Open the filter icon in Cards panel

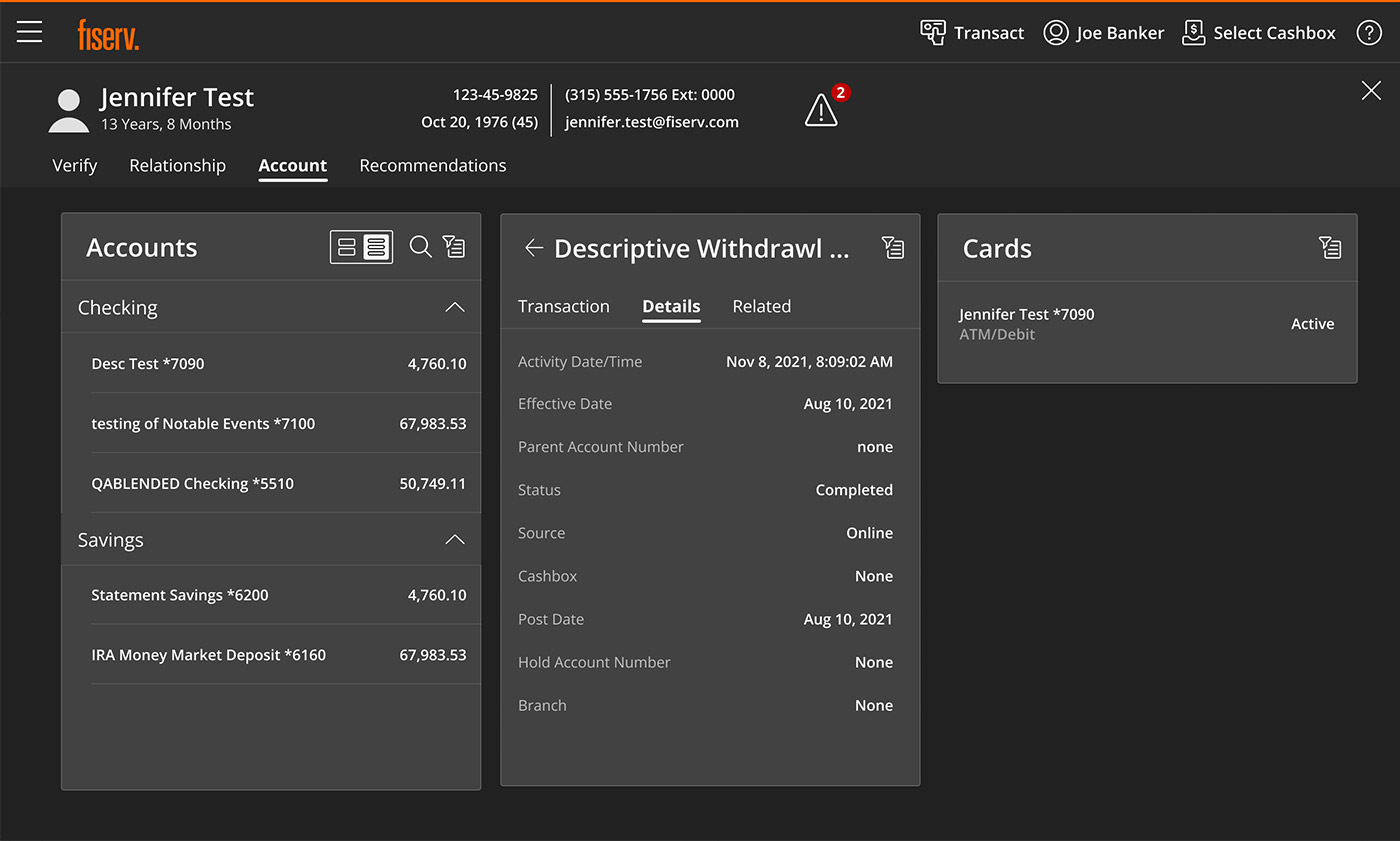[x=1329, y=248]
